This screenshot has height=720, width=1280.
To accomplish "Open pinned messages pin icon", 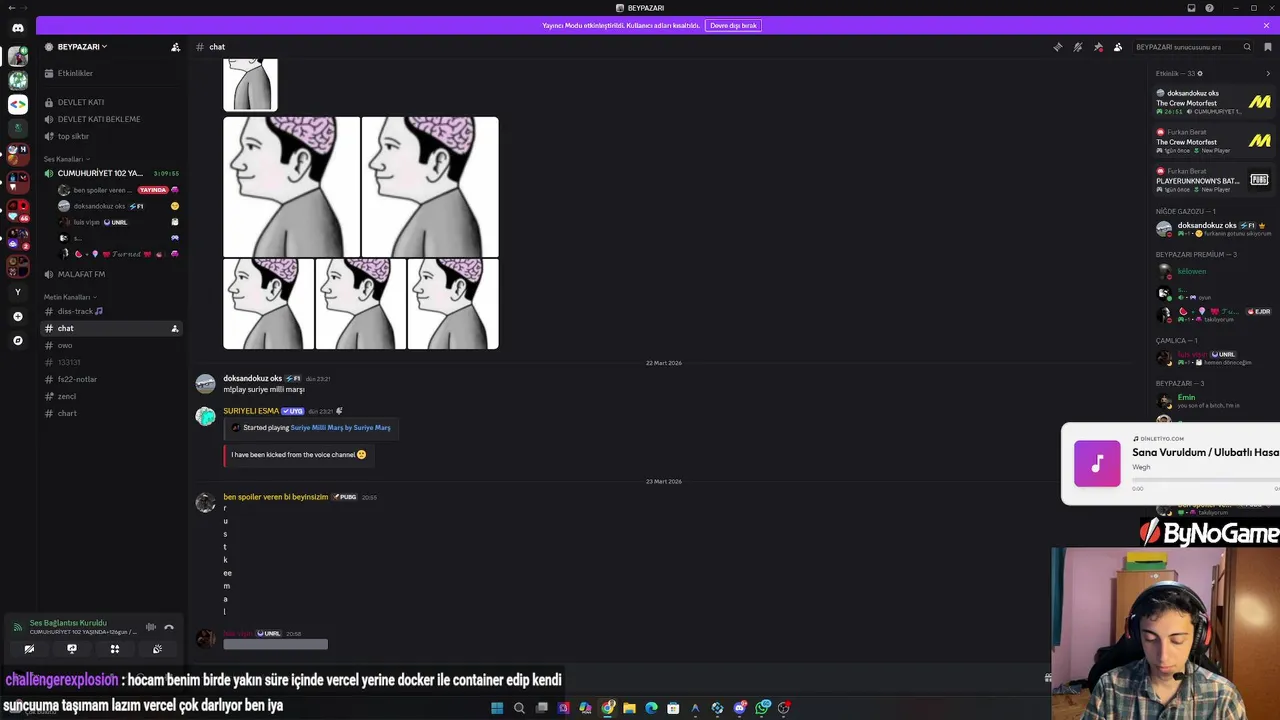I will [1098, 47].
